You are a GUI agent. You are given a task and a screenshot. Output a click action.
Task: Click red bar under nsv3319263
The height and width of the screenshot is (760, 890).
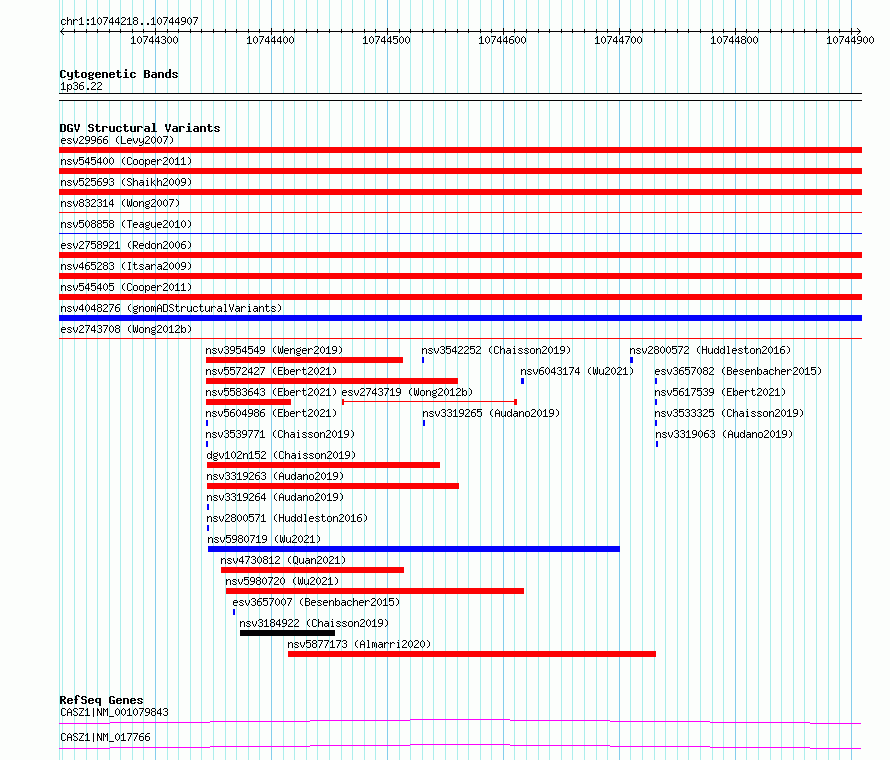point(333,486)
